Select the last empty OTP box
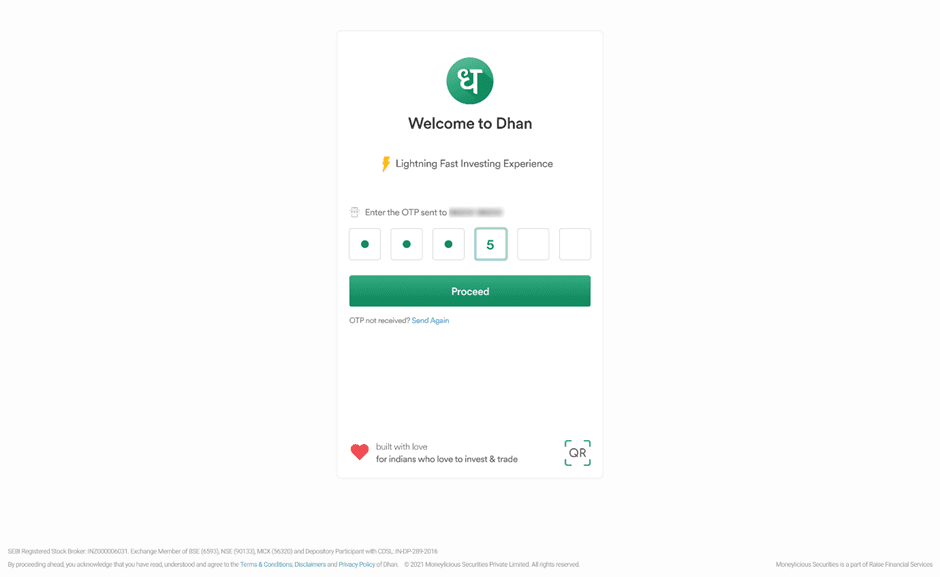 [x=575, y=244]
